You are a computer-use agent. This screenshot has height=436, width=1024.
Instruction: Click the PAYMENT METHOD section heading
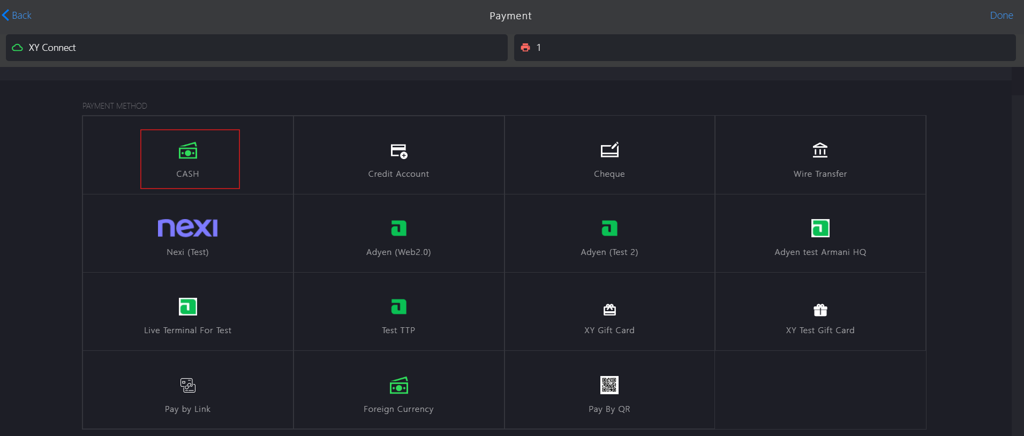(115, 106)
